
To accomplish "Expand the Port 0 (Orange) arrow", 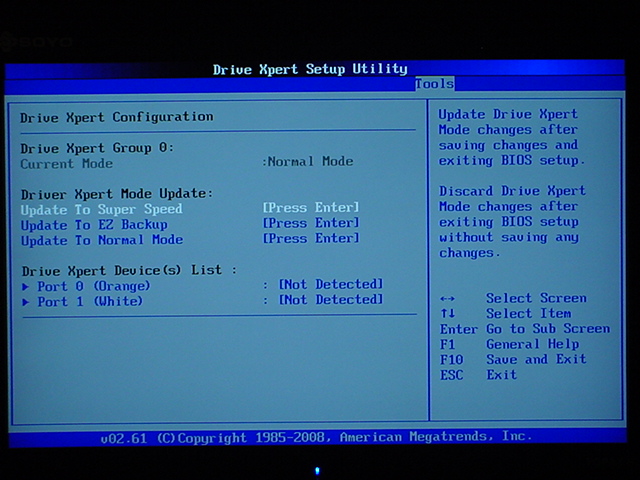I will pyautogui.click(x=26, y=287).
